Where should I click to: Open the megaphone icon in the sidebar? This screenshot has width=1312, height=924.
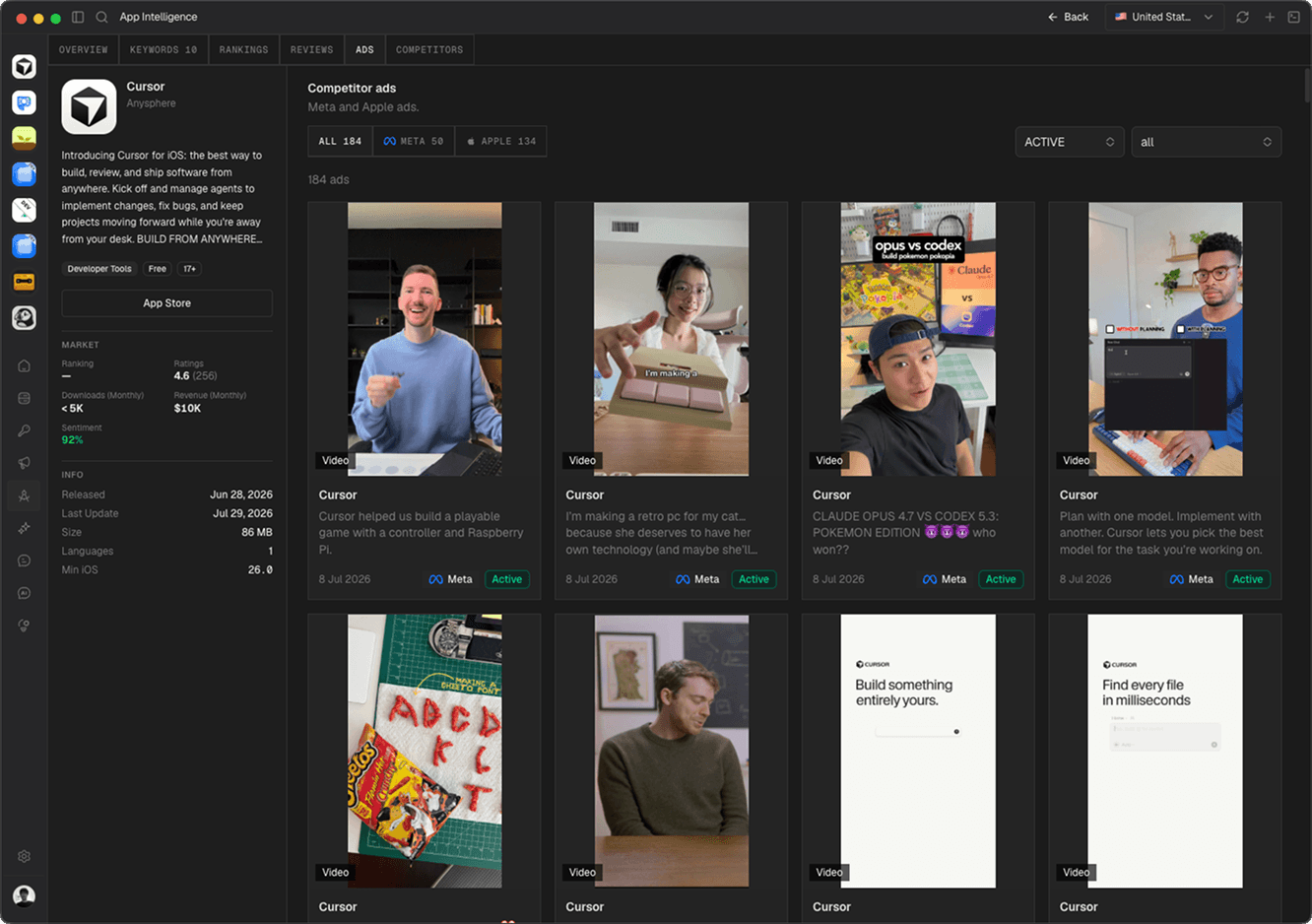point(24,463)
